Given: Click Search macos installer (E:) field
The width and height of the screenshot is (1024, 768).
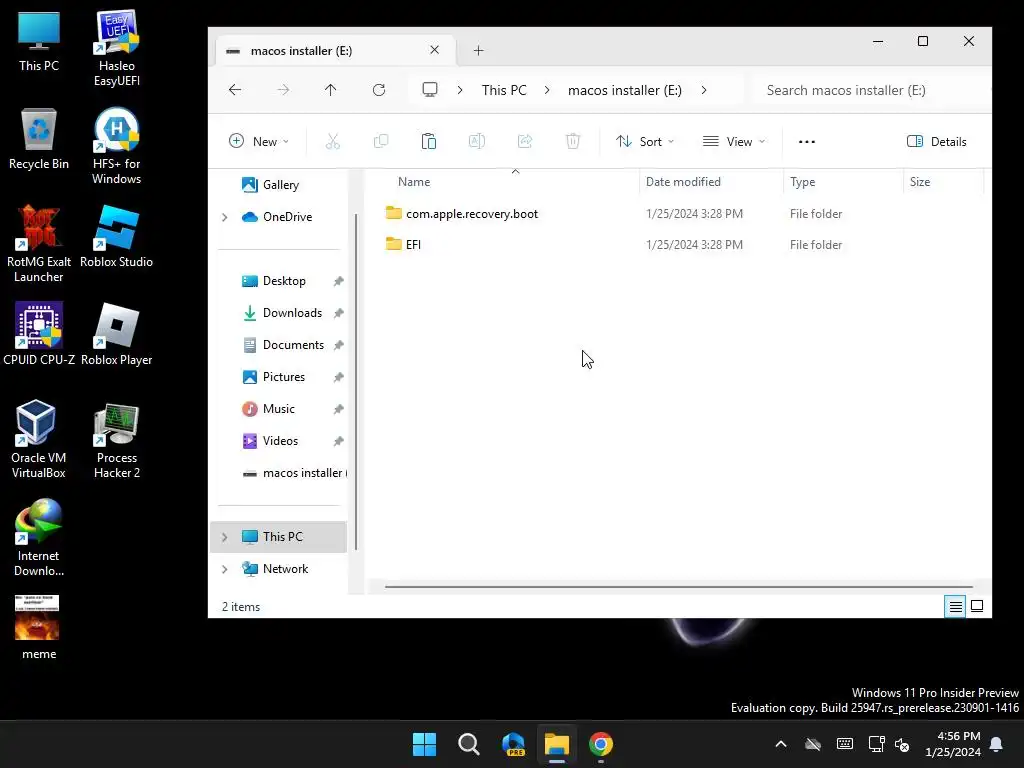Looking at the screenshot, I should [871, 90].
